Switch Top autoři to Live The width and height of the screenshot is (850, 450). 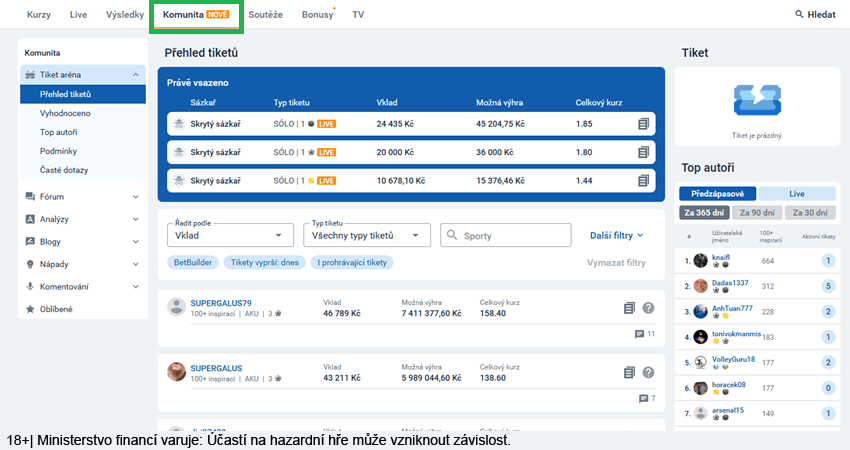click(797, 194)
